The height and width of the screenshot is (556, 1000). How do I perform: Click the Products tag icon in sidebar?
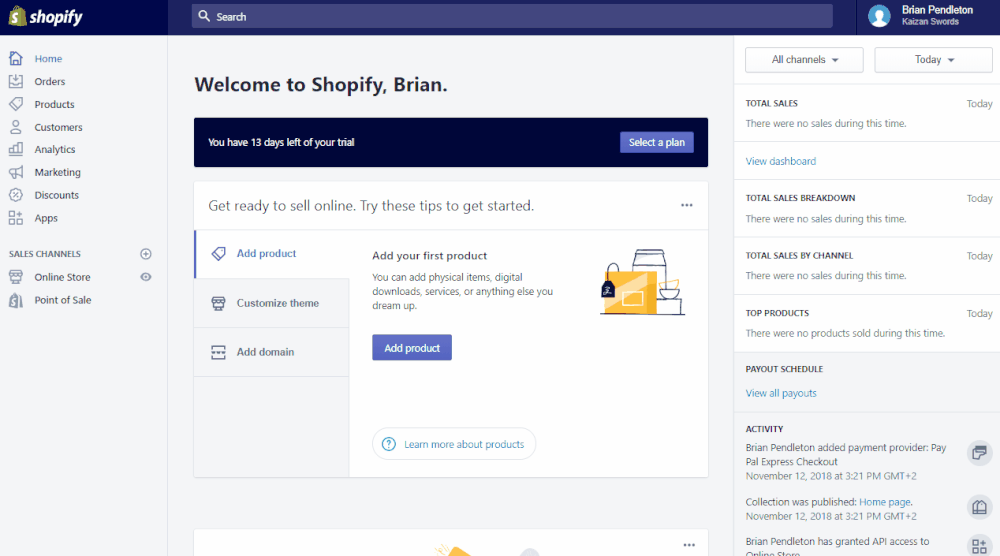click(16, 104)
